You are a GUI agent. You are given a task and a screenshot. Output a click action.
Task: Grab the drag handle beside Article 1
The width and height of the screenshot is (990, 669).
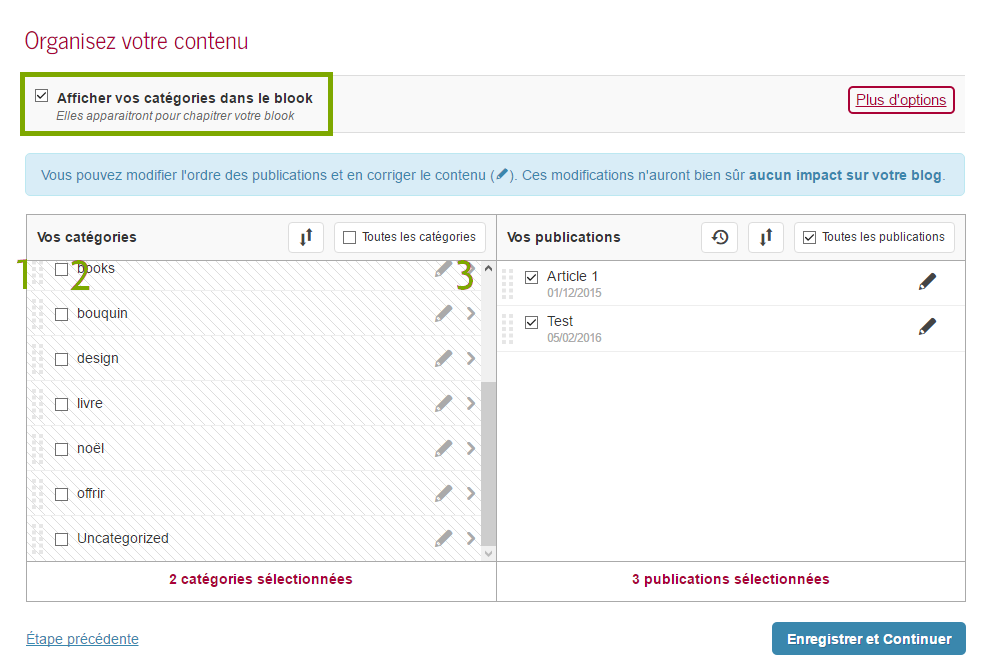point(507,283)
